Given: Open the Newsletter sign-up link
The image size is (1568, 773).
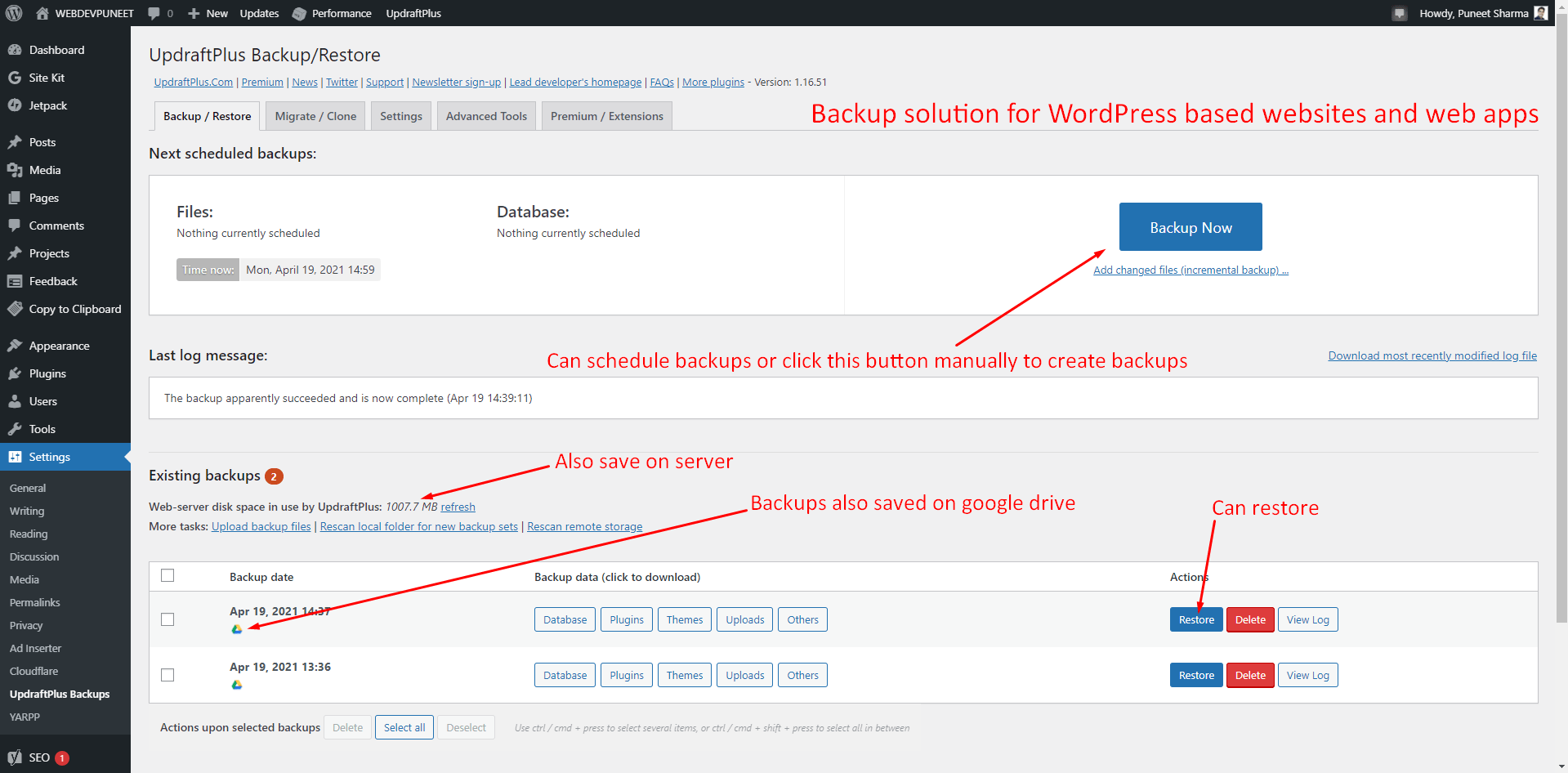Looking at the screenshot, I should (457, 82).
